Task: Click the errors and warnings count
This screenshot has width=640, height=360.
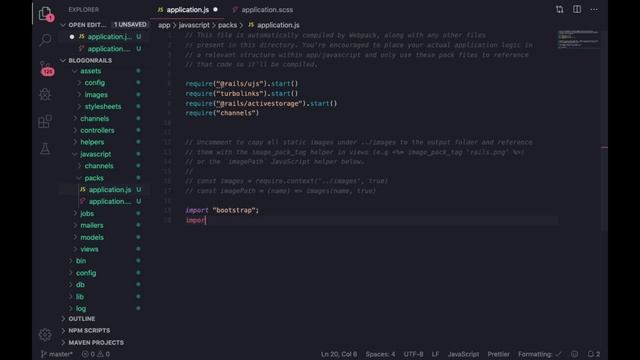Action: (96, 354)
